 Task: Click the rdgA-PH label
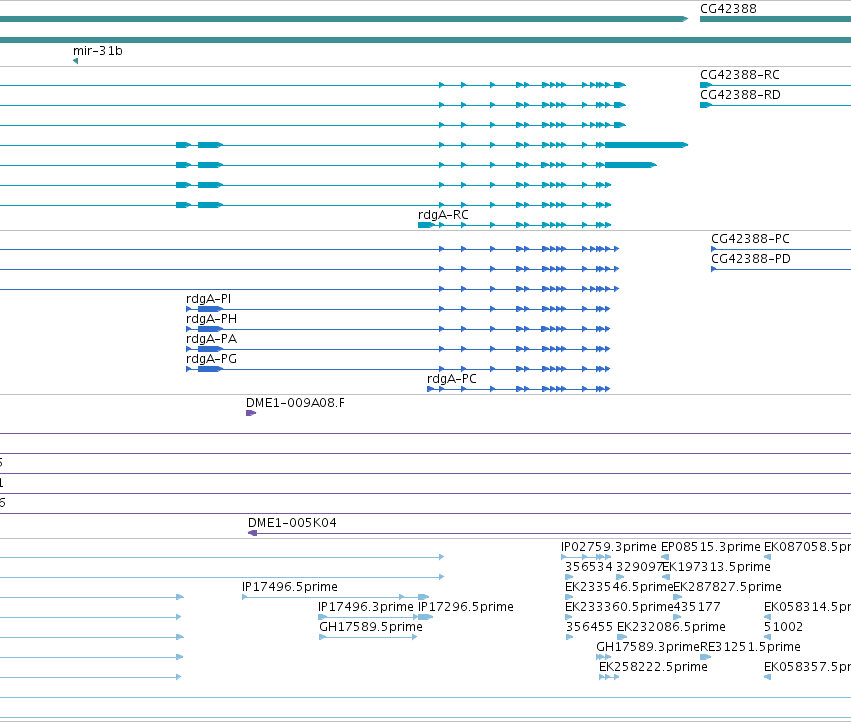[x=211, y=319]
